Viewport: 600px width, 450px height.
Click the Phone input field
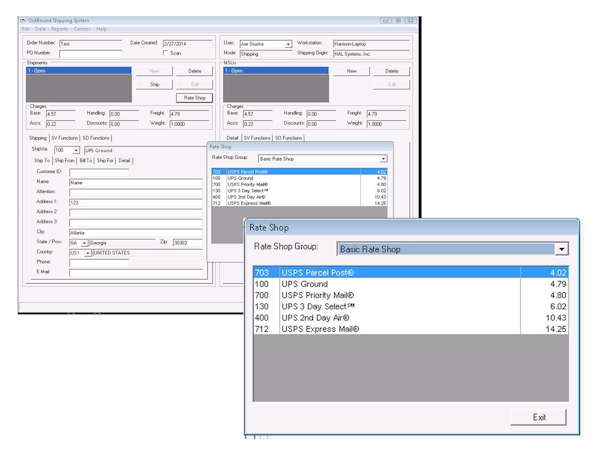[99, 263]
